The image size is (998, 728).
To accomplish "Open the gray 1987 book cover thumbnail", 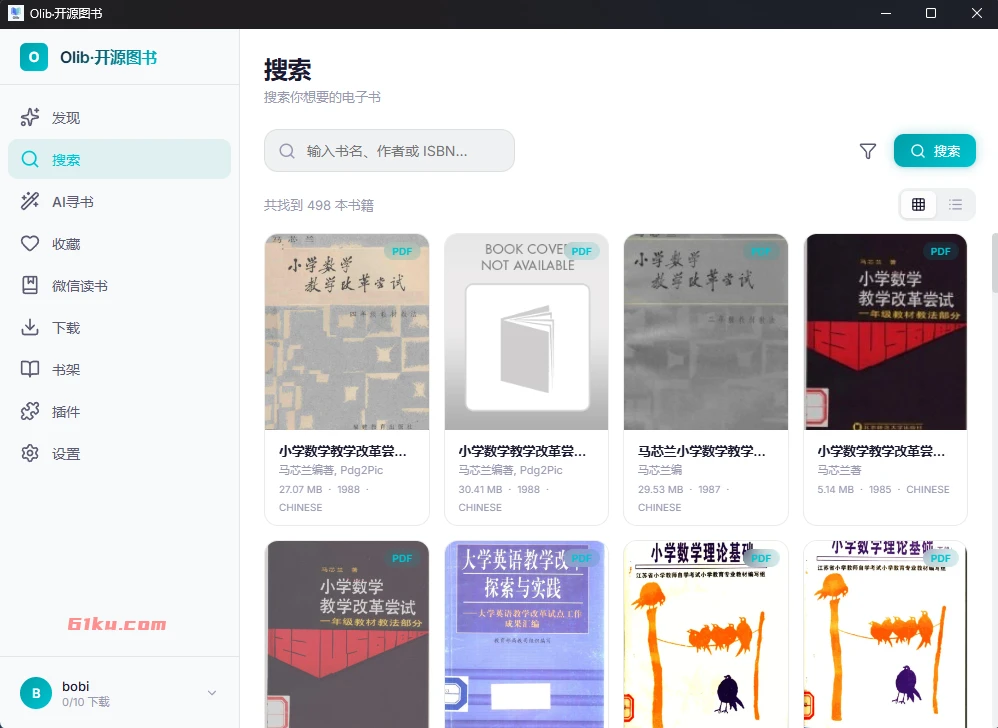I will tap(706, 332).
